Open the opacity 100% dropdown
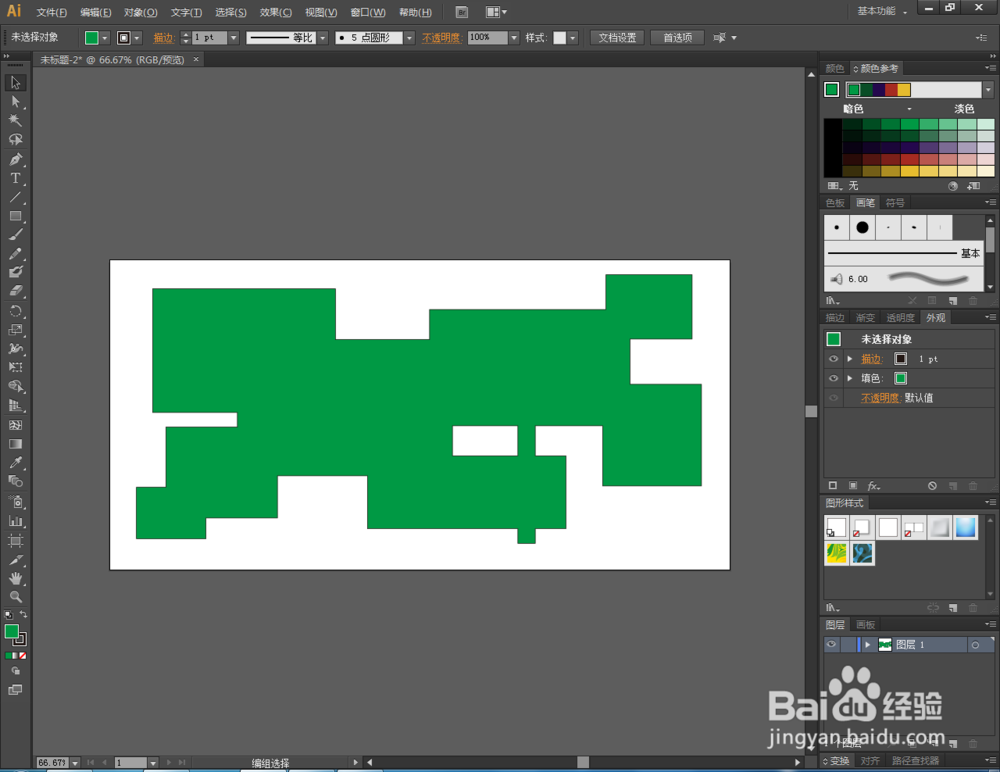This screenshot has width=1000, height=772. coord(514,38)
